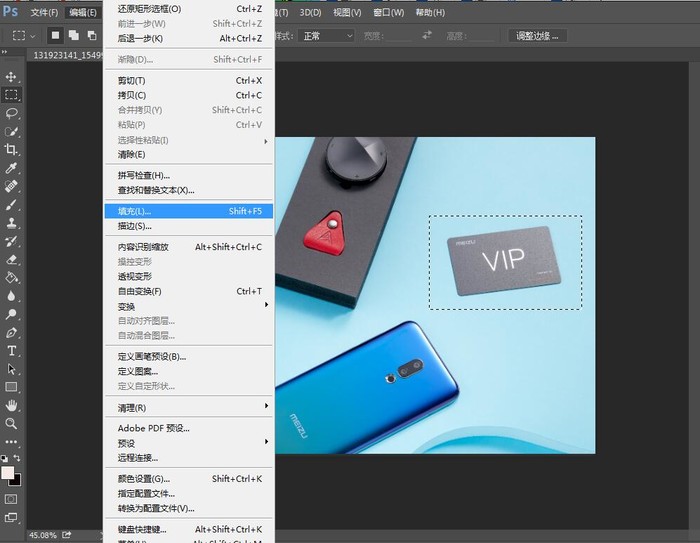Reset to default foreground/background colors

pos(4,458)
